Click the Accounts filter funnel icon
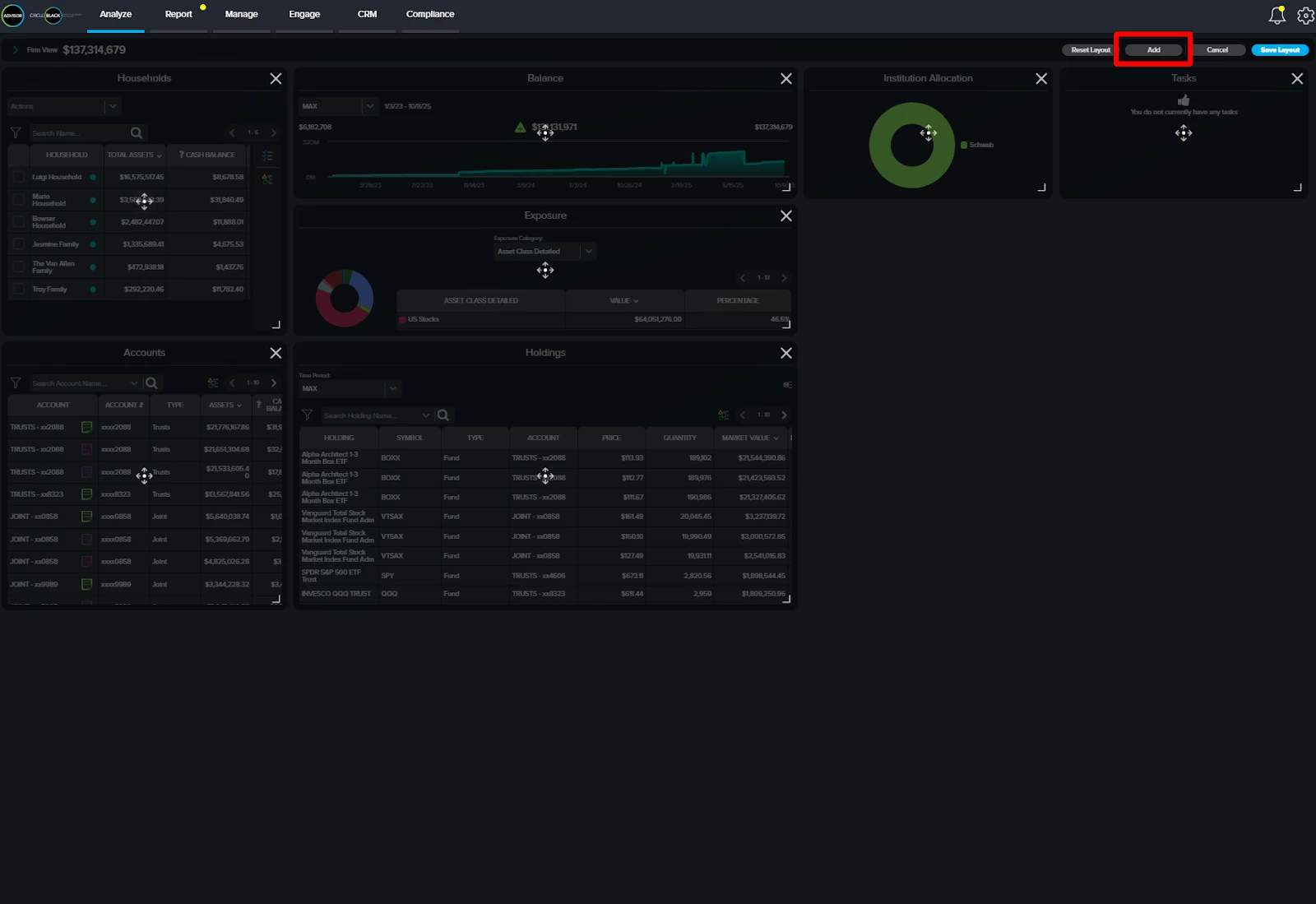 tap(16, 382)
